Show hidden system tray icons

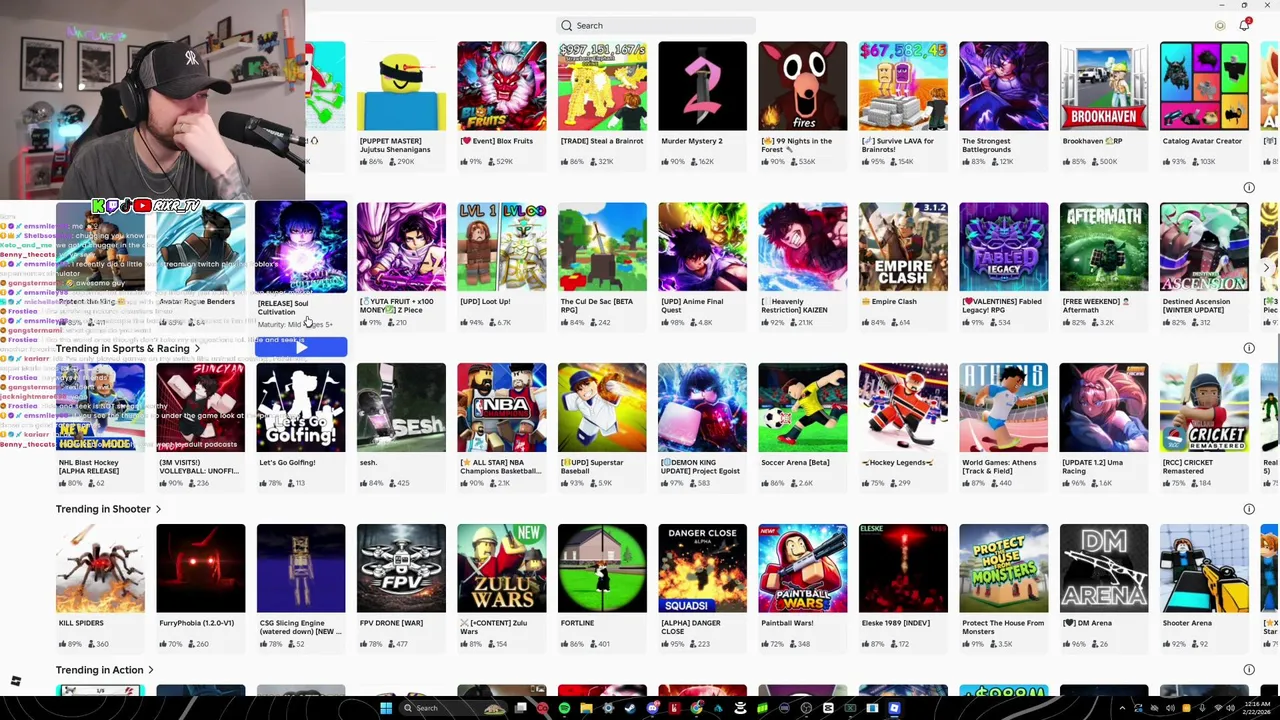(1123, 708)
